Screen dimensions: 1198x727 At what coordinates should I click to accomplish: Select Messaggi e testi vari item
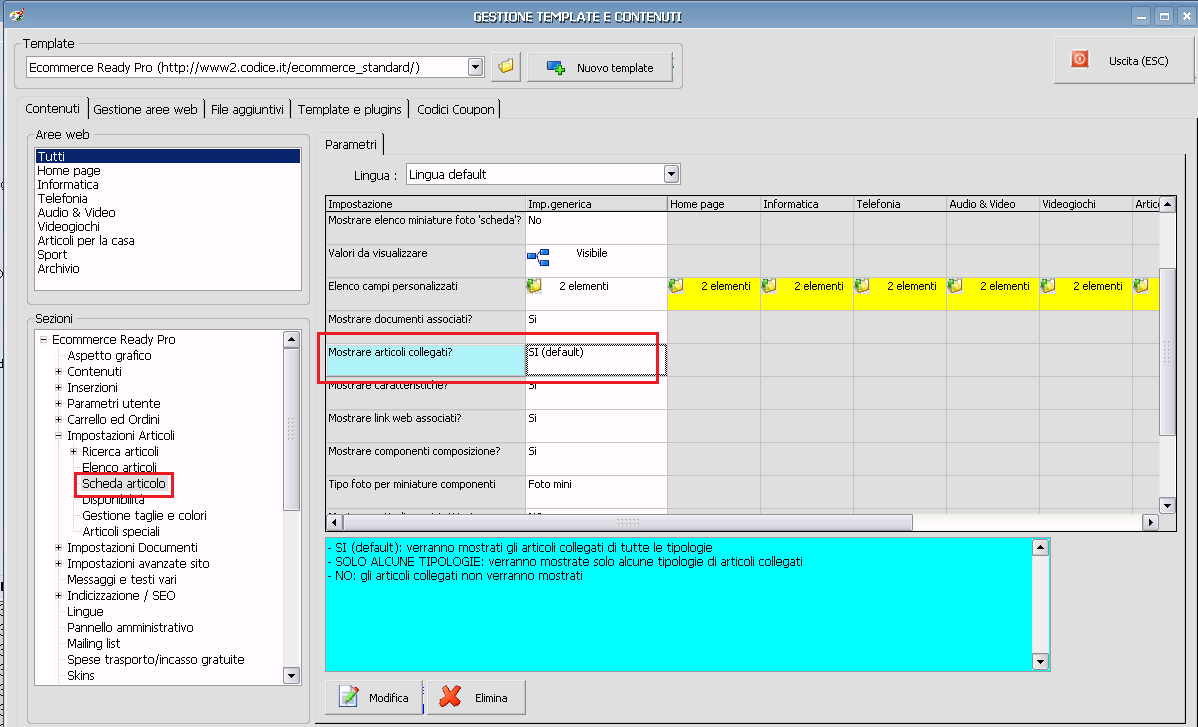[x=121, y=580]
